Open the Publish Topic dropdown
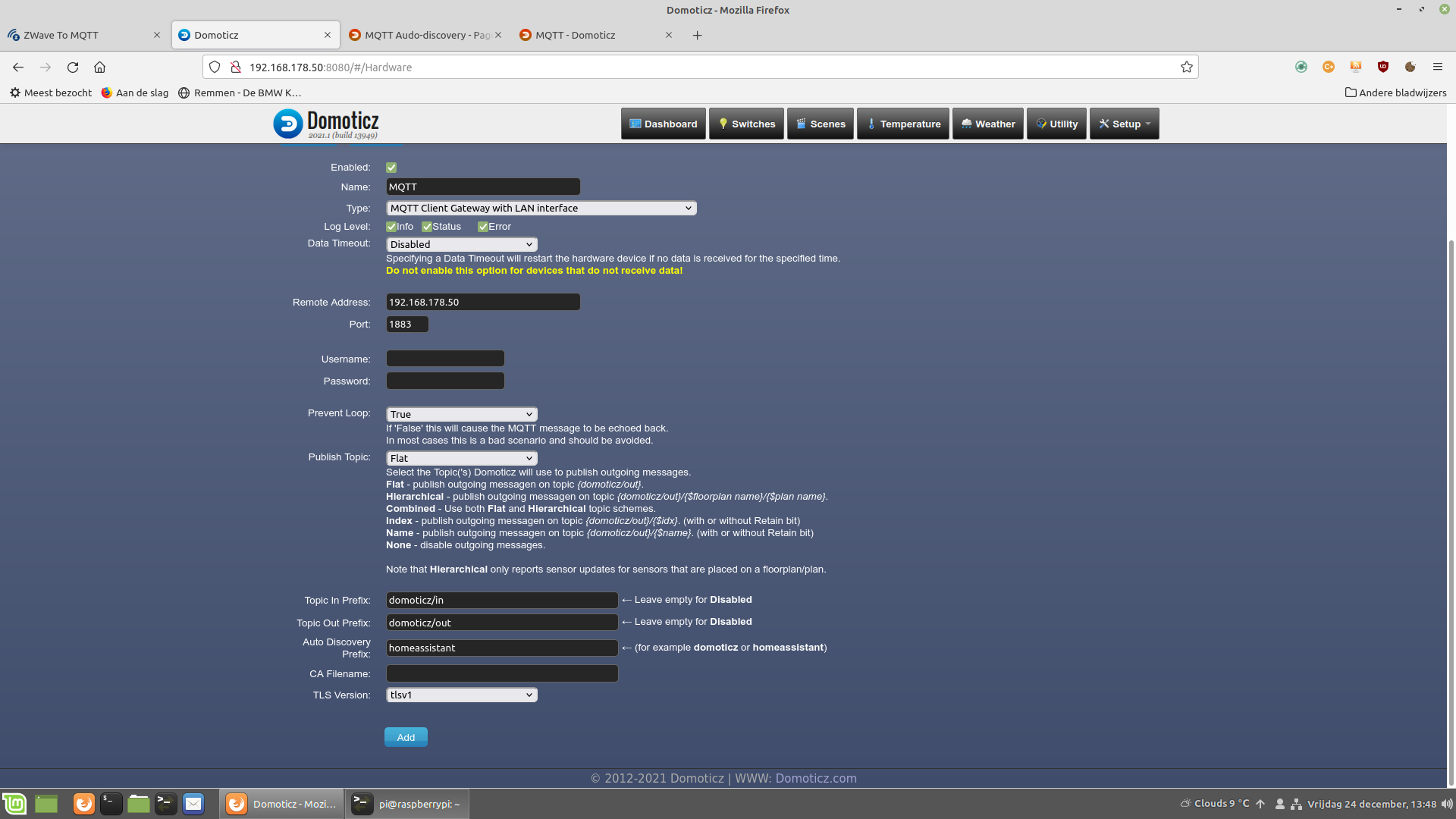 click(462, 458)
